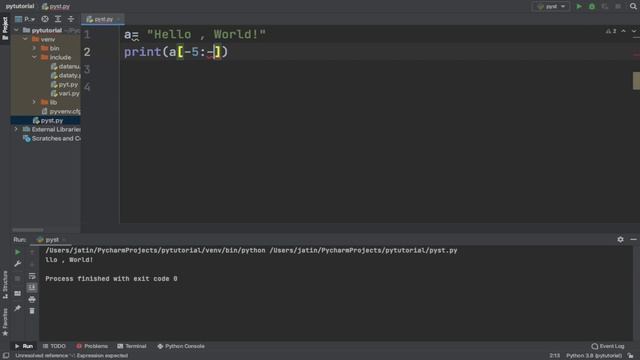Expand the bin folder
The height and width of the screenshot is (360, 640).
click(34, 48)
